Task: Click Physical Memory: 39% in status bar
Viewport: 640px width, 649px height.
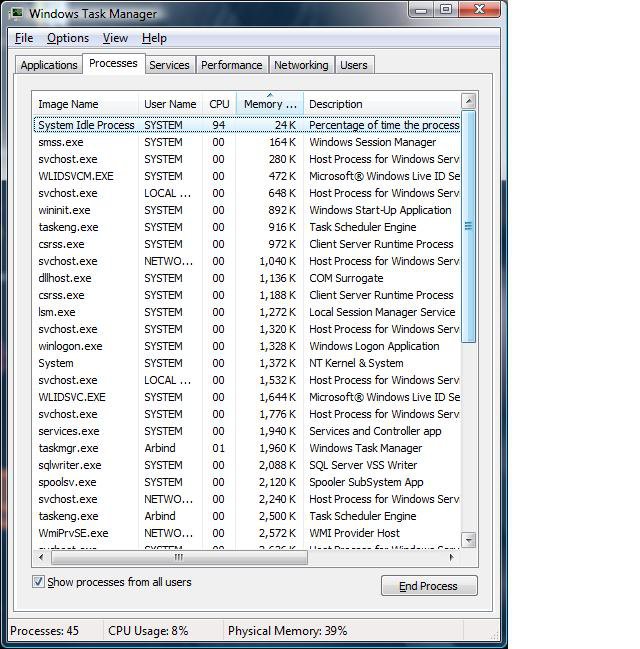Action: 287,630
